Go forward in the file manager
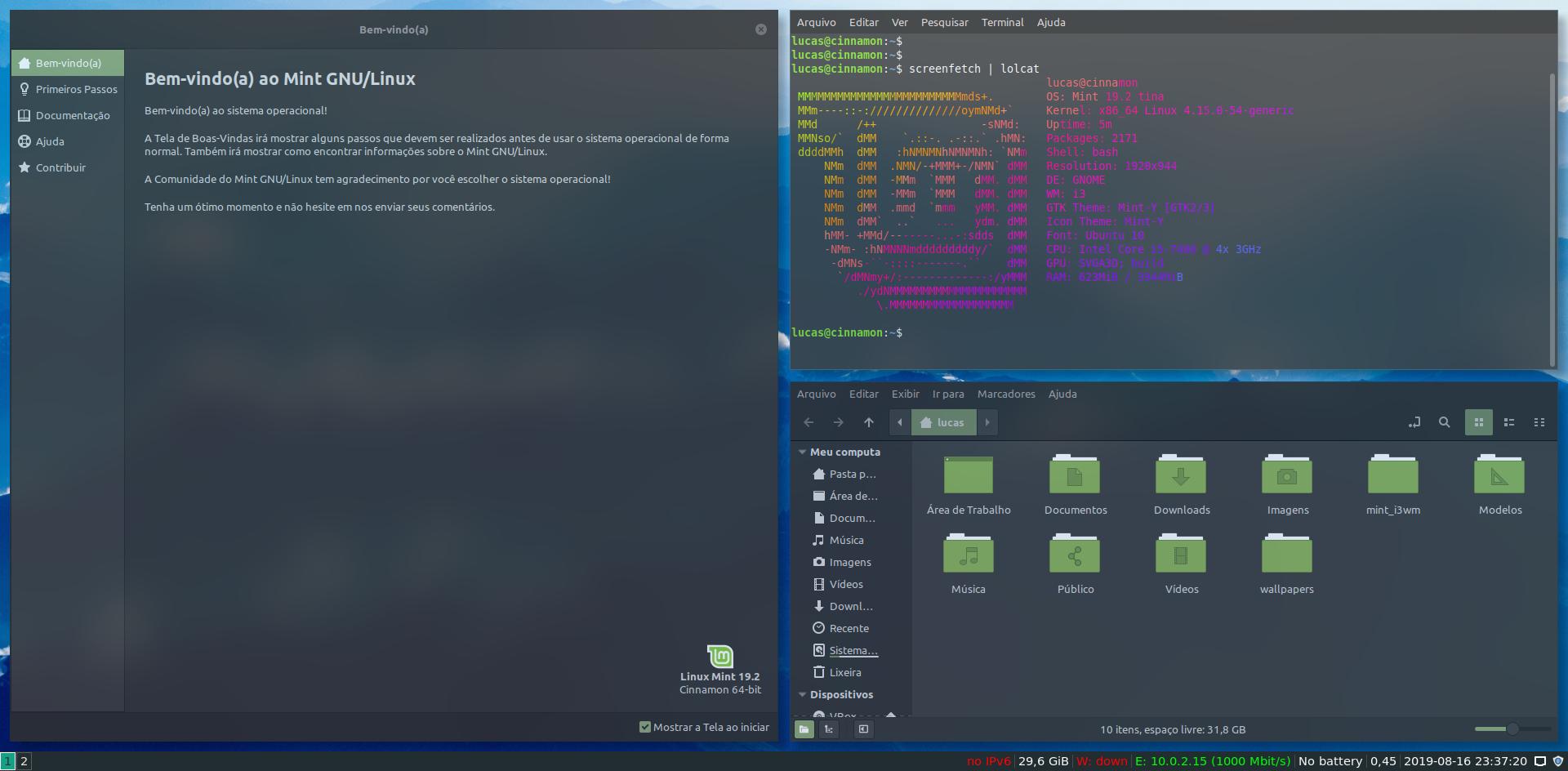This screenshot has height=771, width=1568. point(838,422)
